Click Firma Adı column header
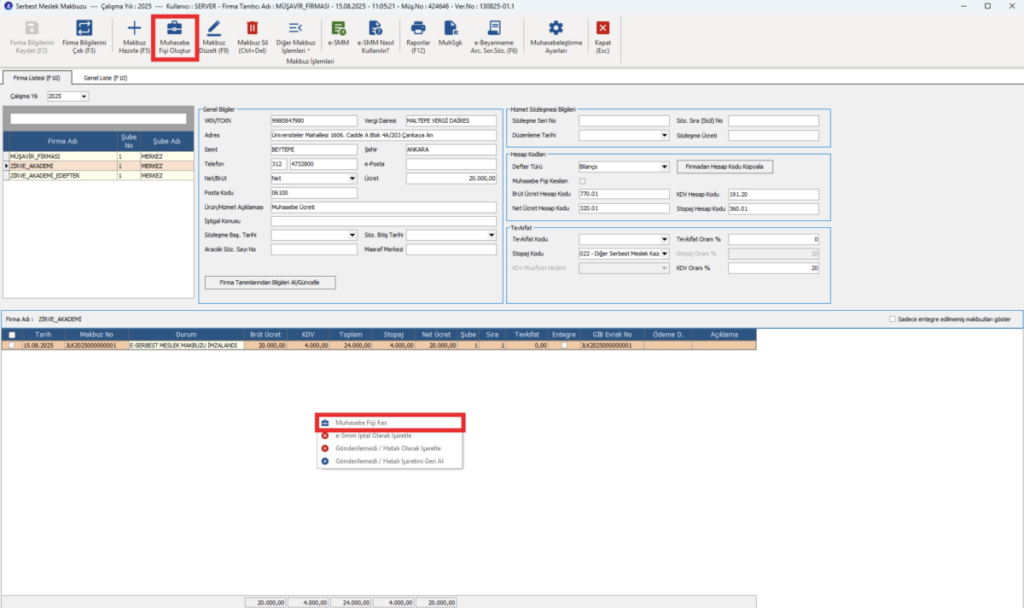 [x=63, y=141]
